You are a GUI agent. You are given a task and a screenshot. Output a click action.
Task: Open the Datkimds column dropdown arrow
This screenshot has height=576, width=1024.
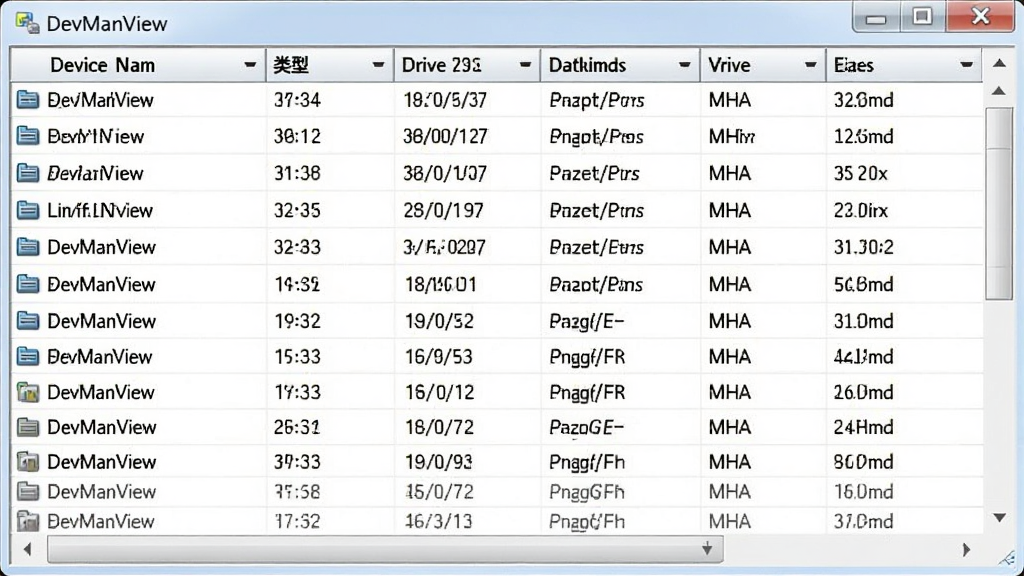(x=684, y=65)
